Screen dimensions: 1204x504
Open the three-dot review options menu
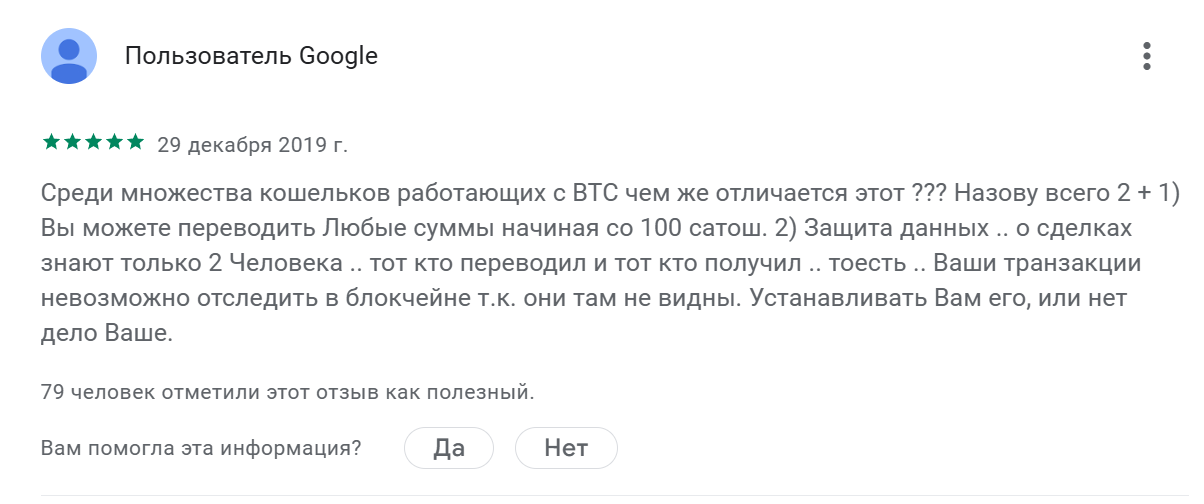coord(1147,56)
